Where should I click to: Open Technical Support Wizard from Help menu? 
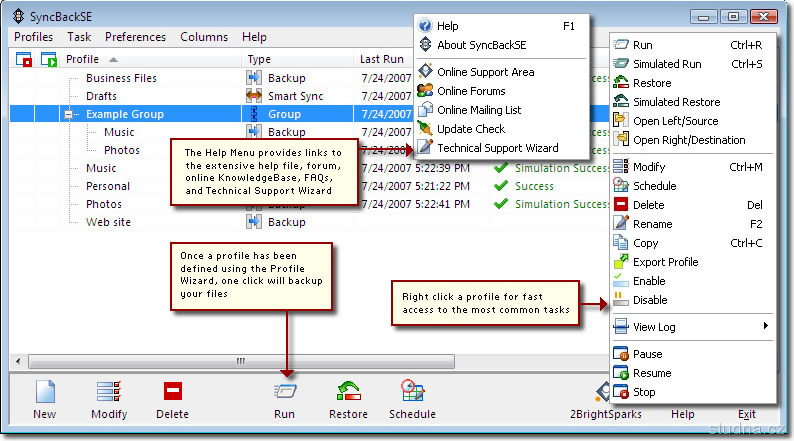(x=497, y=148)
